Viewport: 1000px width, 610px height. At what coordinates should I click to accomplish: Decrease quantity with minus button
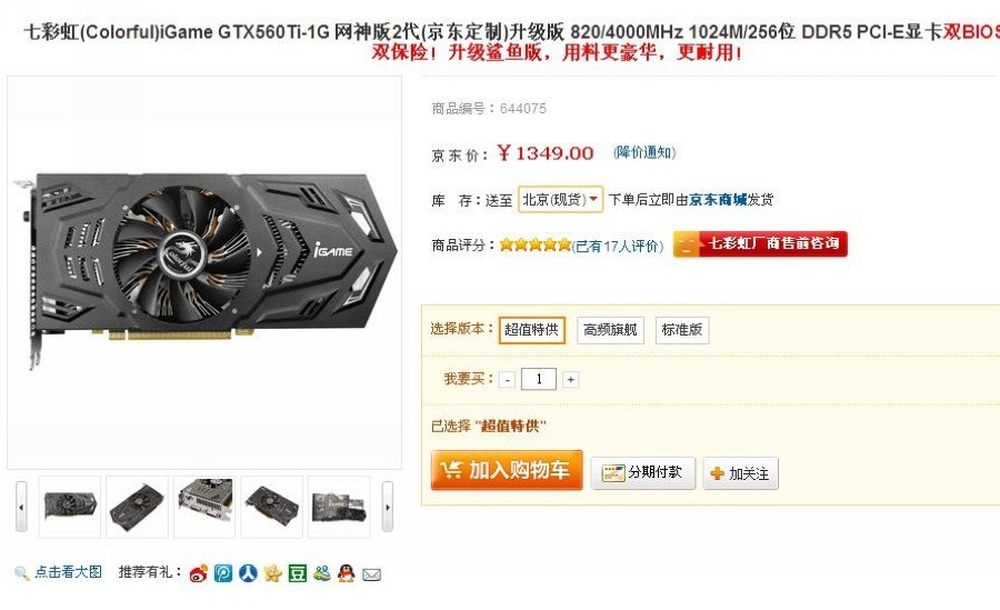[x=507, y=380]
